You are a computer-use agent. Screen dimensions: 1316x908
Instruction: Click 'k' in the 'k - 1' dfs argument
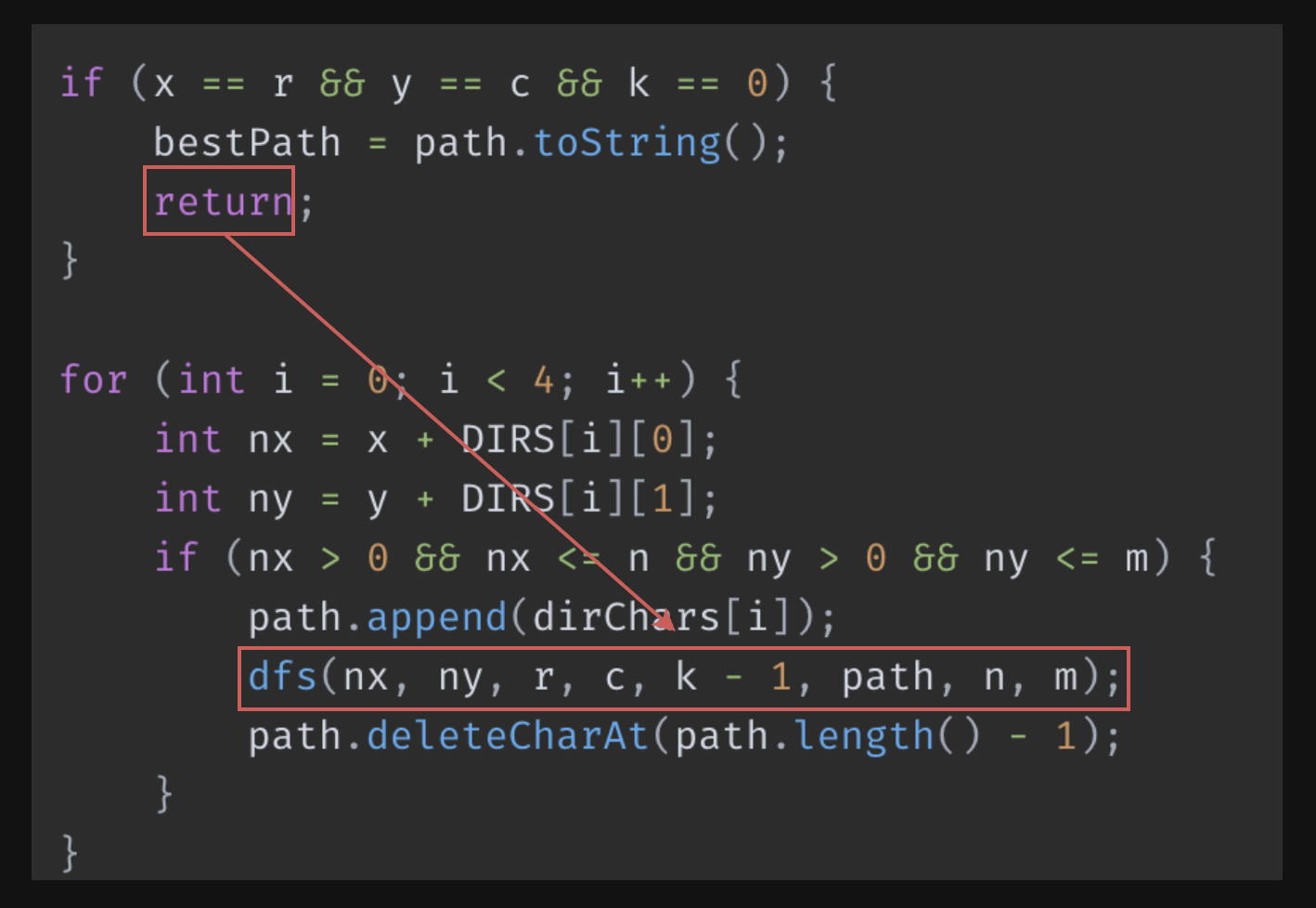687,676
